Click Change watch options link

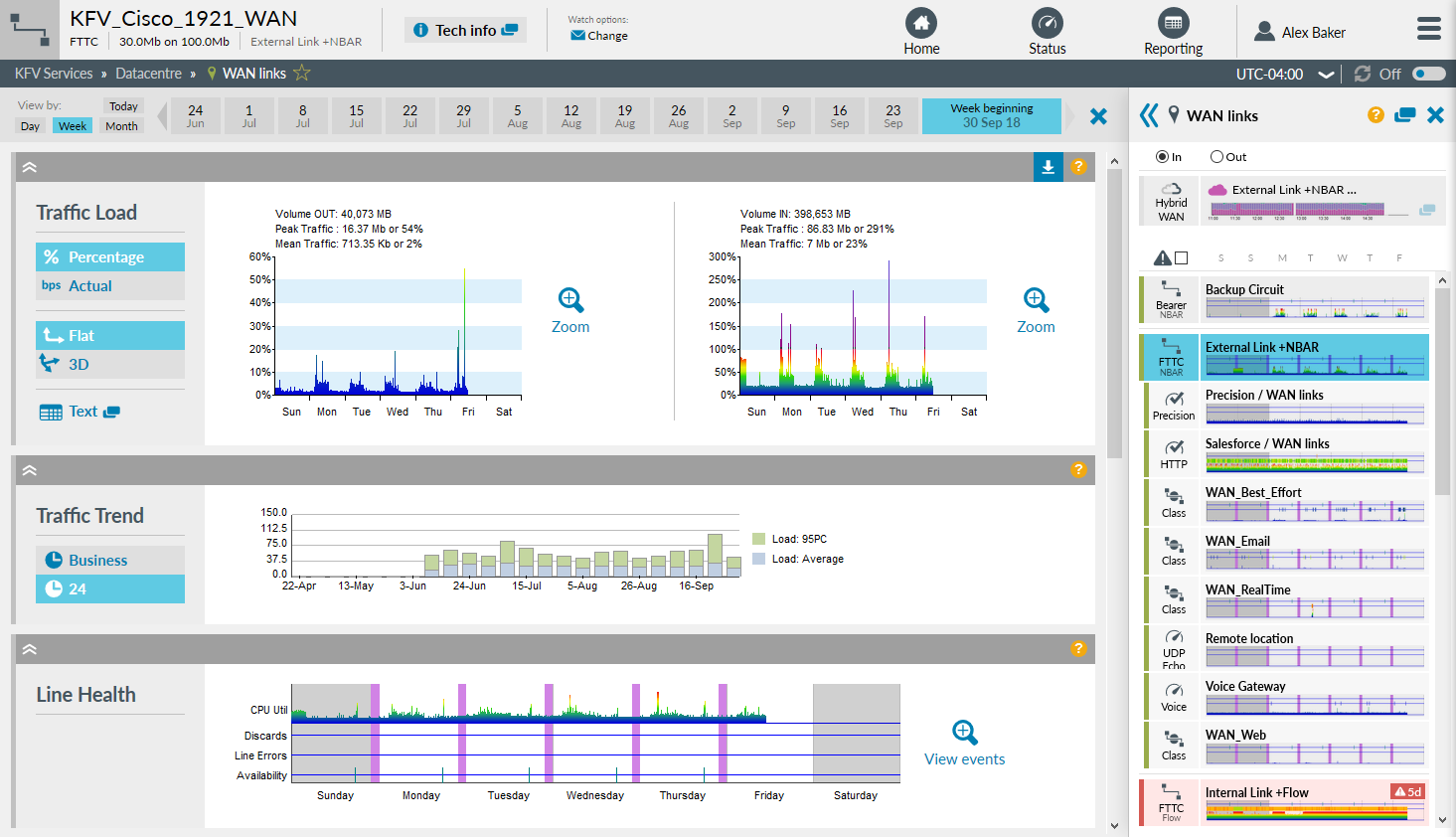pos(599,36)
